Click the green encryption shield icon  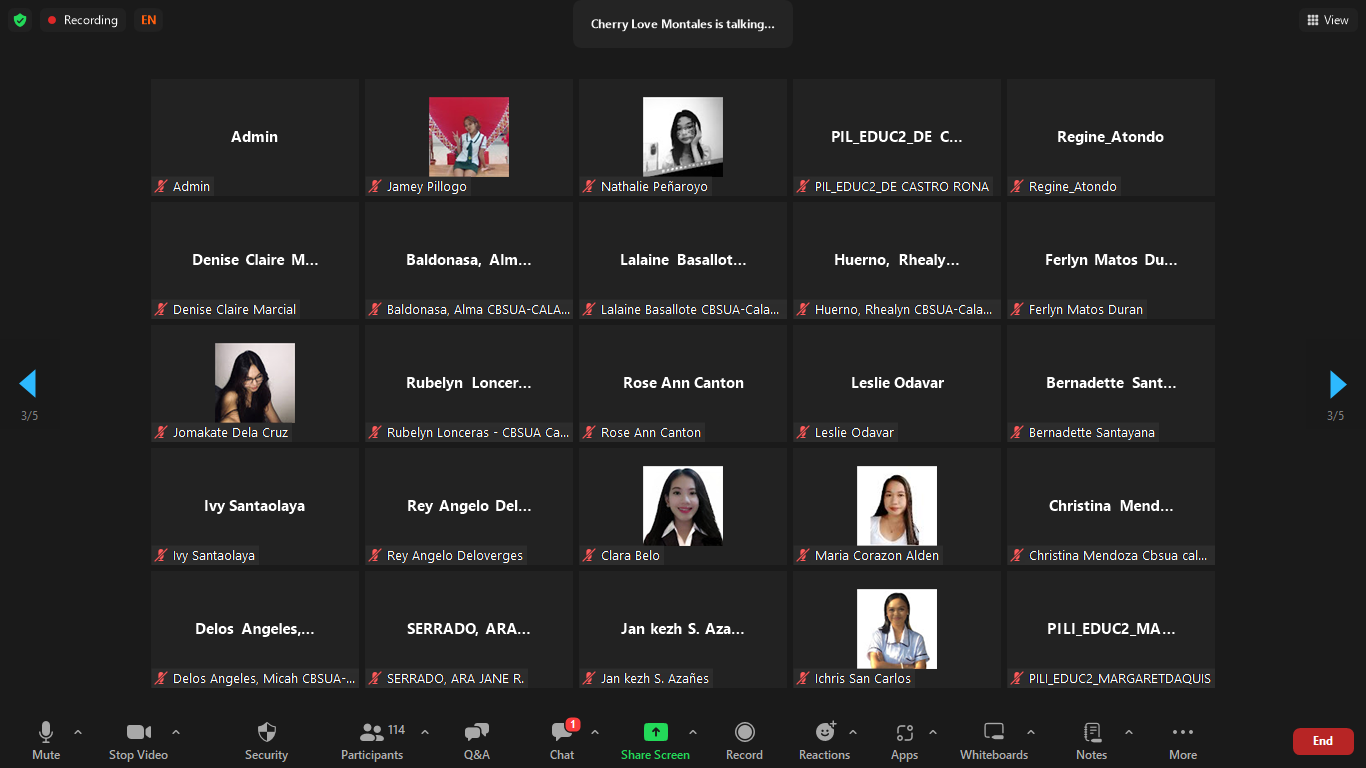pyautogui.click(x=20, y=20)
